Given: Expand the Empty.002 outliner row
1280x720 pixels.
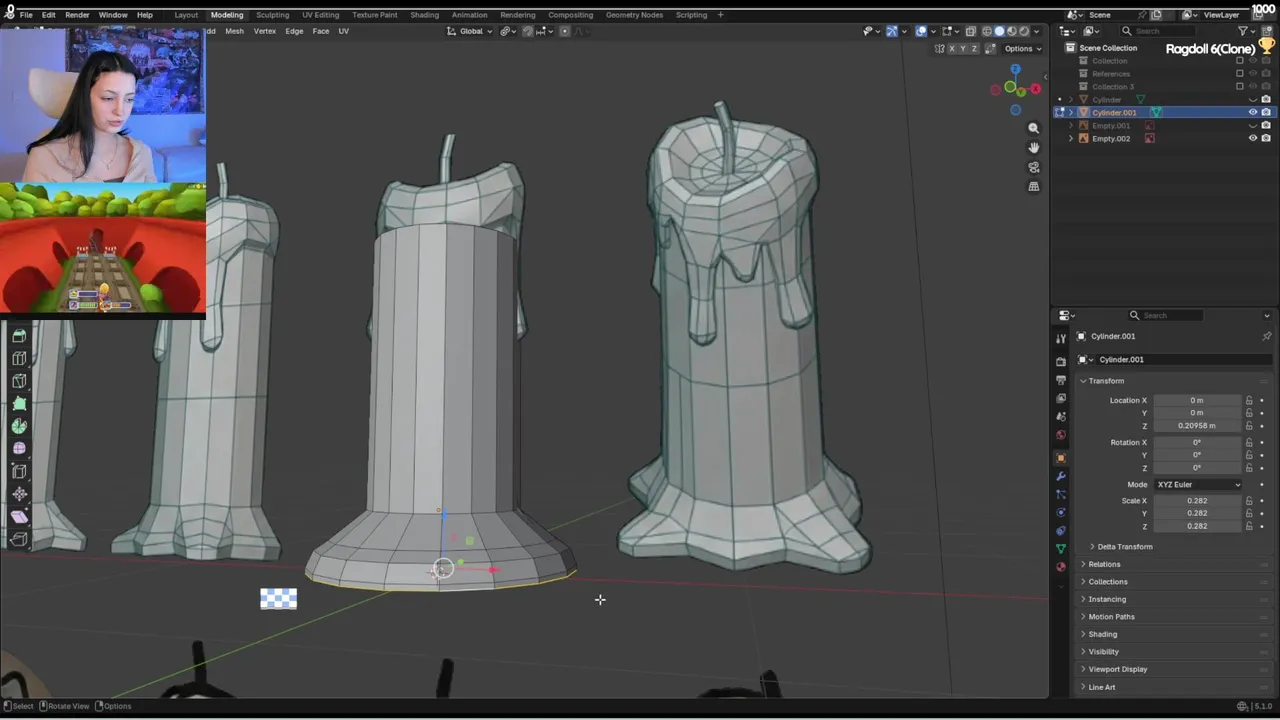Looking at the screenshot, I should coord(1071,138).
